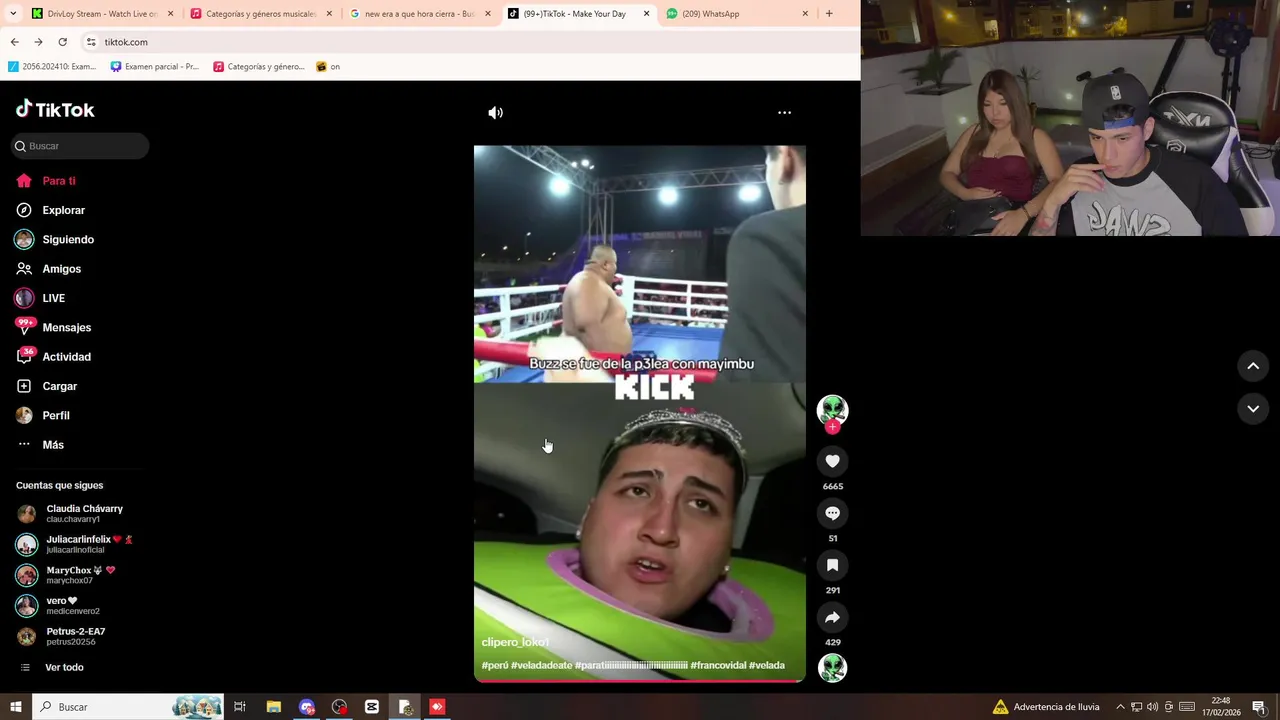
Task: Go to next video with down chevron
Action: 1253,408
